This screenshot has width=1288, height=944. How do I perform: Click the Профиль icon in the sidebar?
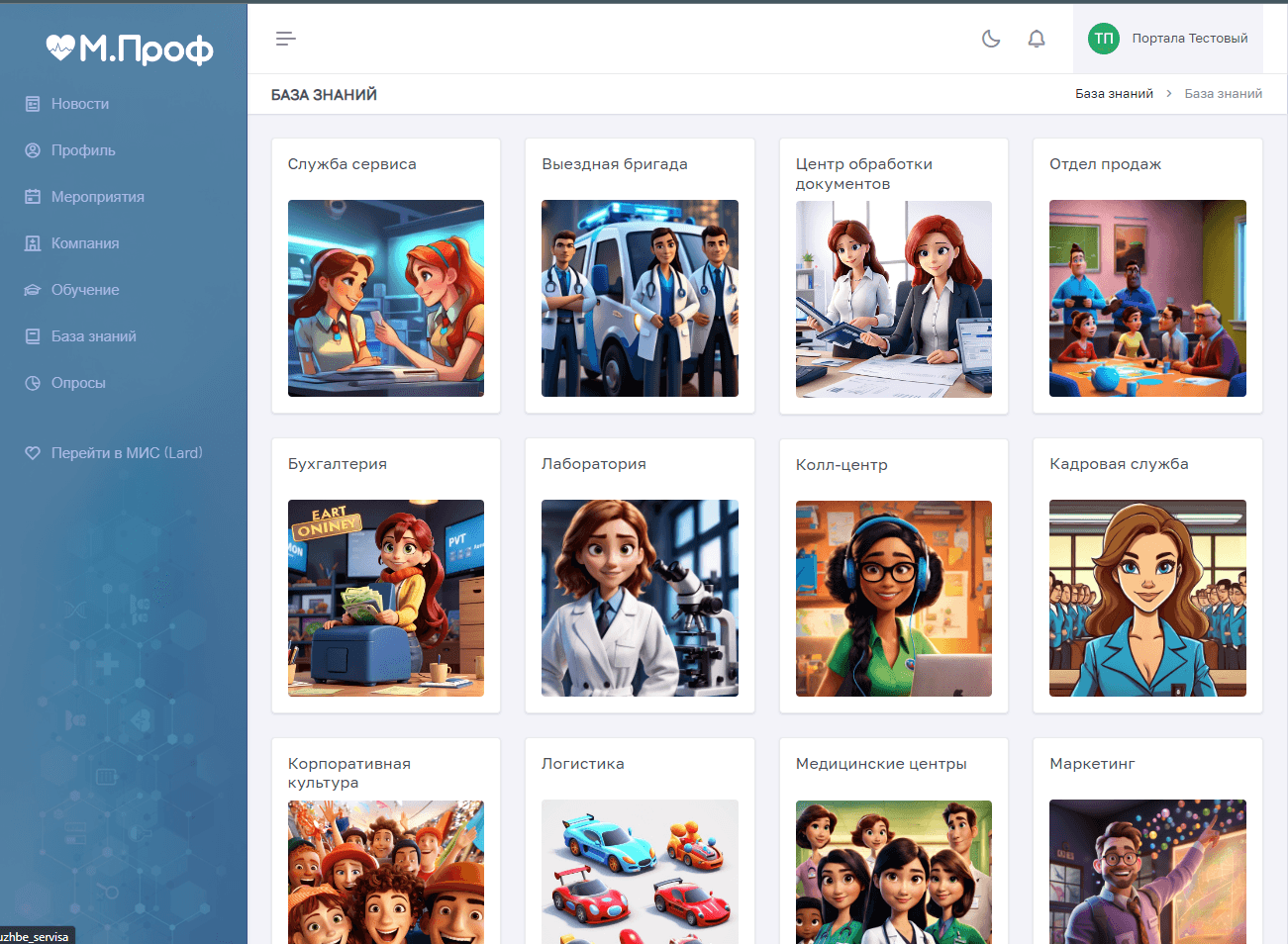[x=33, y=150]
